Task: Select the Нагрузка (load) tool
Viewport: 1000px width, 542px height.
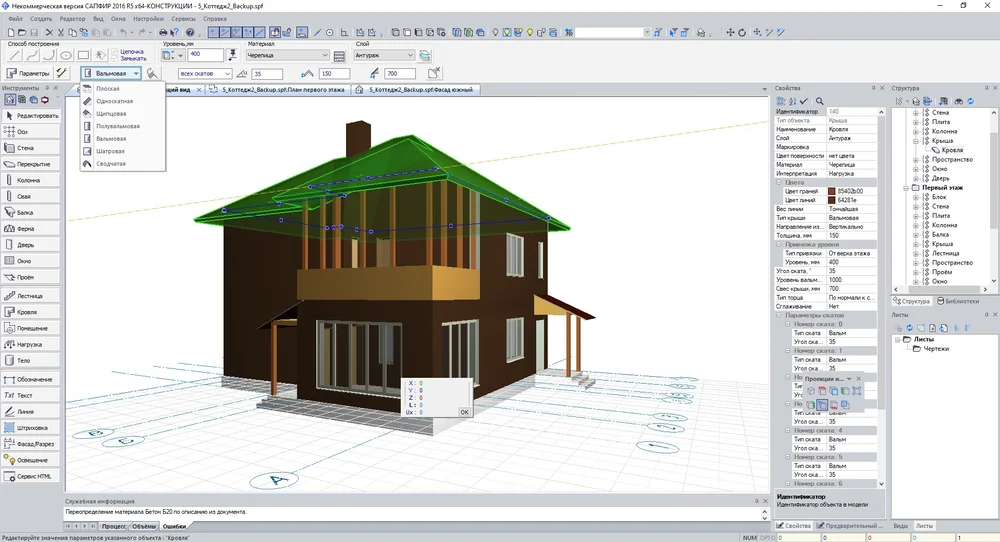Action: 31,344
